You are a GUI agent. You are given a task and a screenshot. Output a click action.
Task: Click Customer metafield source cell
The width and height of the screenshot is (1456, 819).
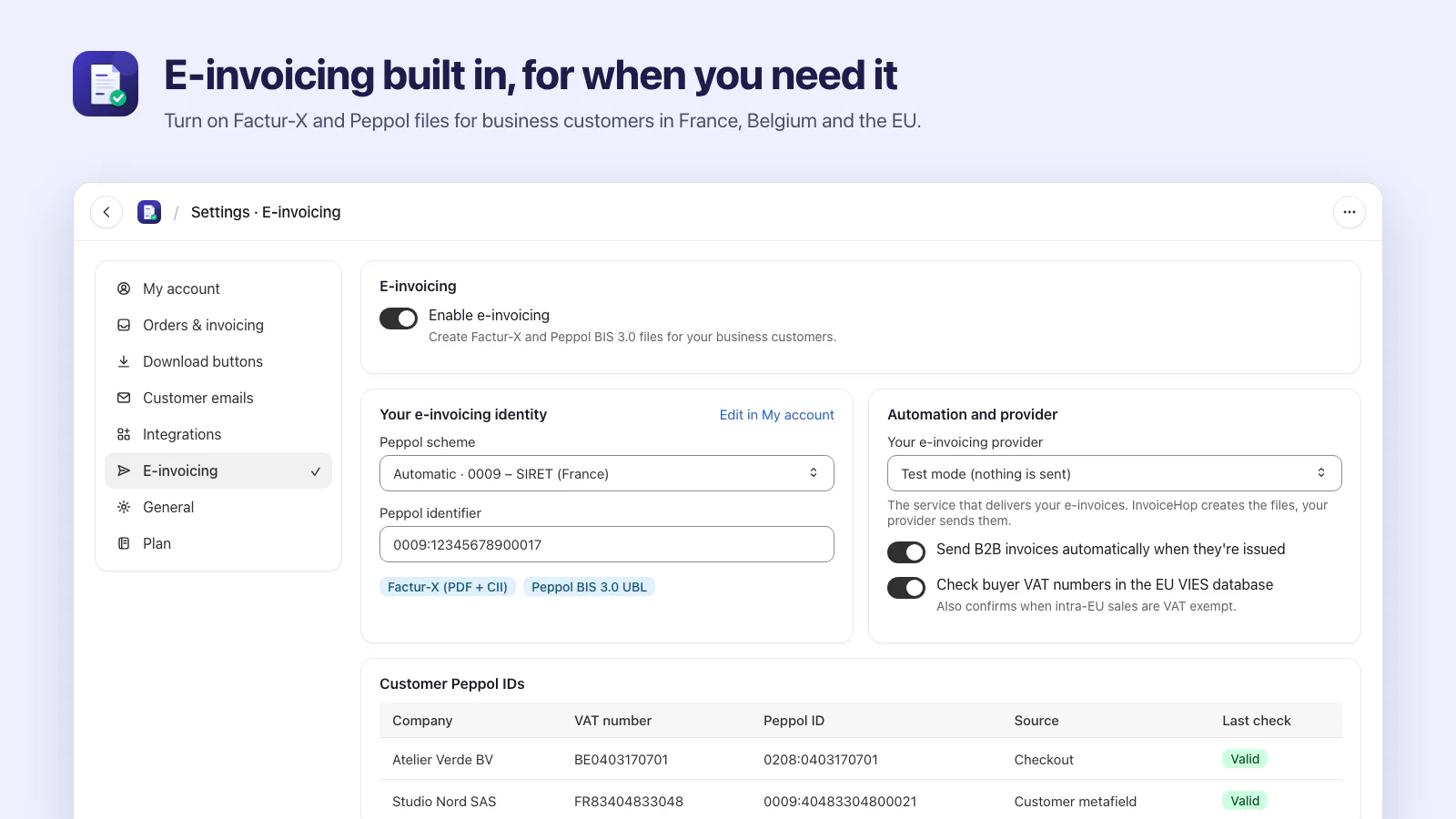click(1076, 802)
